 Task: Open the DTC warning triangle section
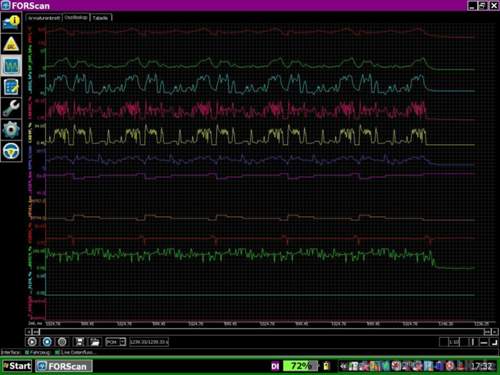(11, 44)
